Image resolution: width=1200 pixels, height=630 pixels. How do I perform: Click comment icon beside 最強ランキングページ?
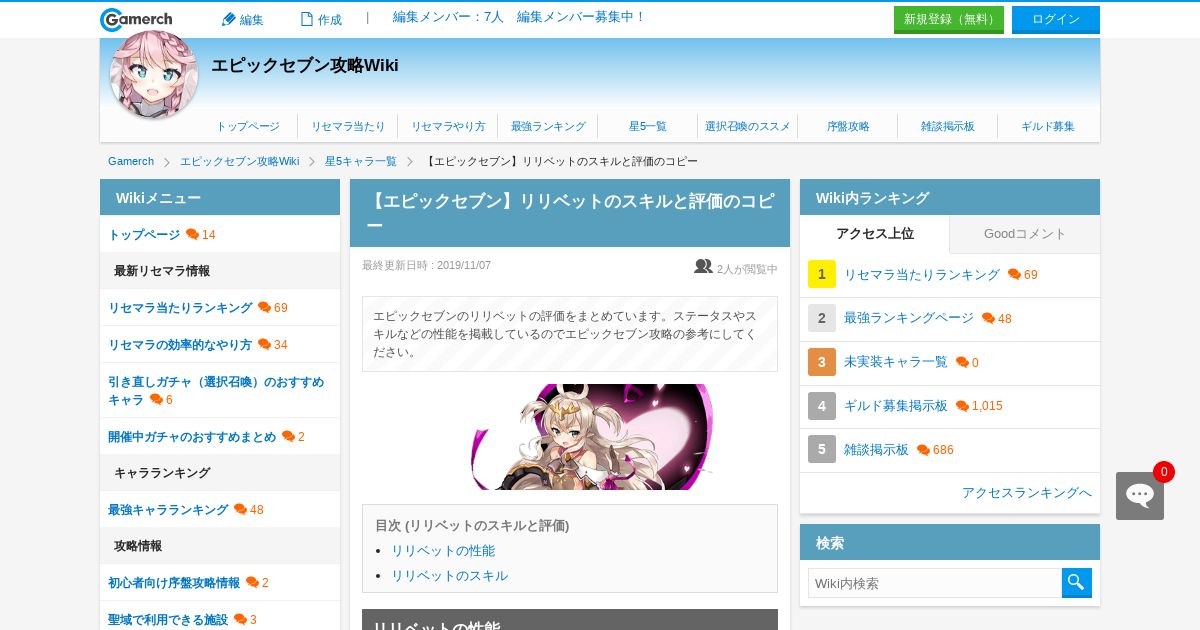pos(988,319)
